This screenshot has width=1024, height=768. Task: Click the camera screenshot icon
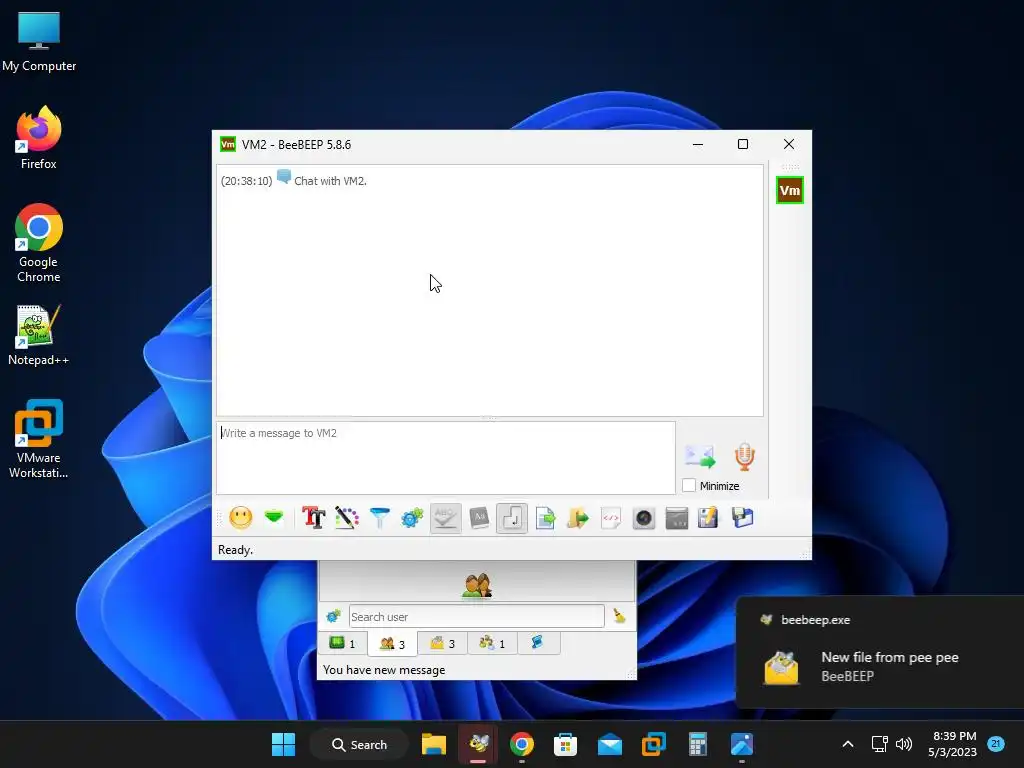tap(643, 518)
